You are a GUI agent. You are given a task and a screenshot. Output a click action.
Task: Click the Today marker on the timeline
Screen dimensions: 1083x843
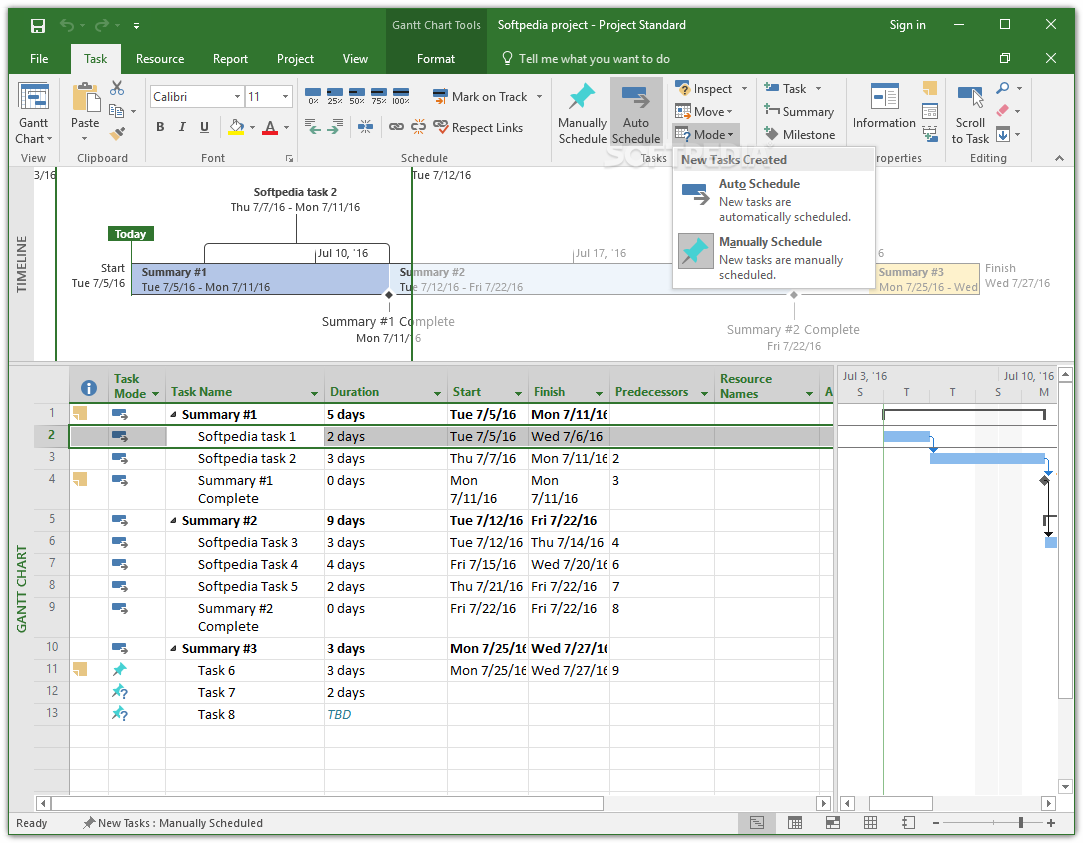[x=131, y=234]
